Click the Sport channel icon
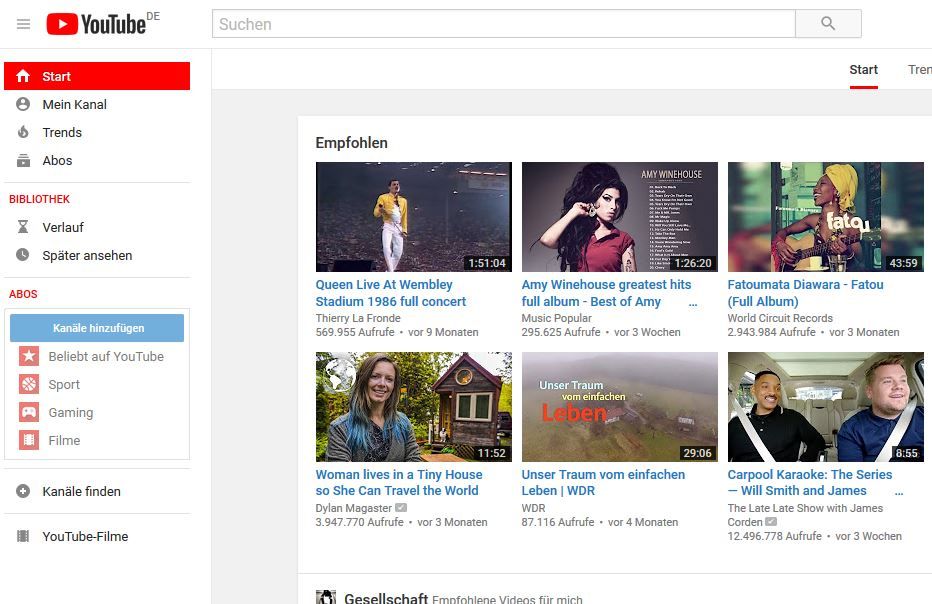Viewport: 932px width, 604px height. tap(29, 384)
